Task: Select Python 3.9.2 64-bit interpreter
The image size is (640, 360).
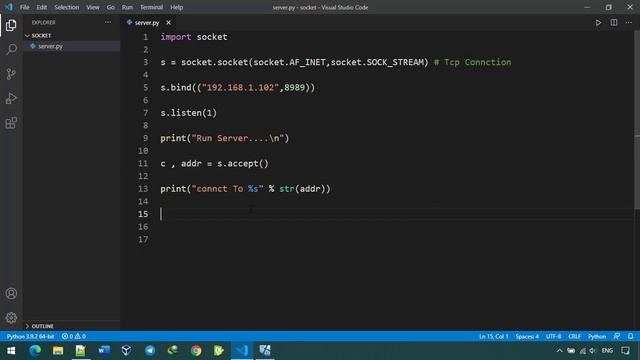Action: point(30,336)
